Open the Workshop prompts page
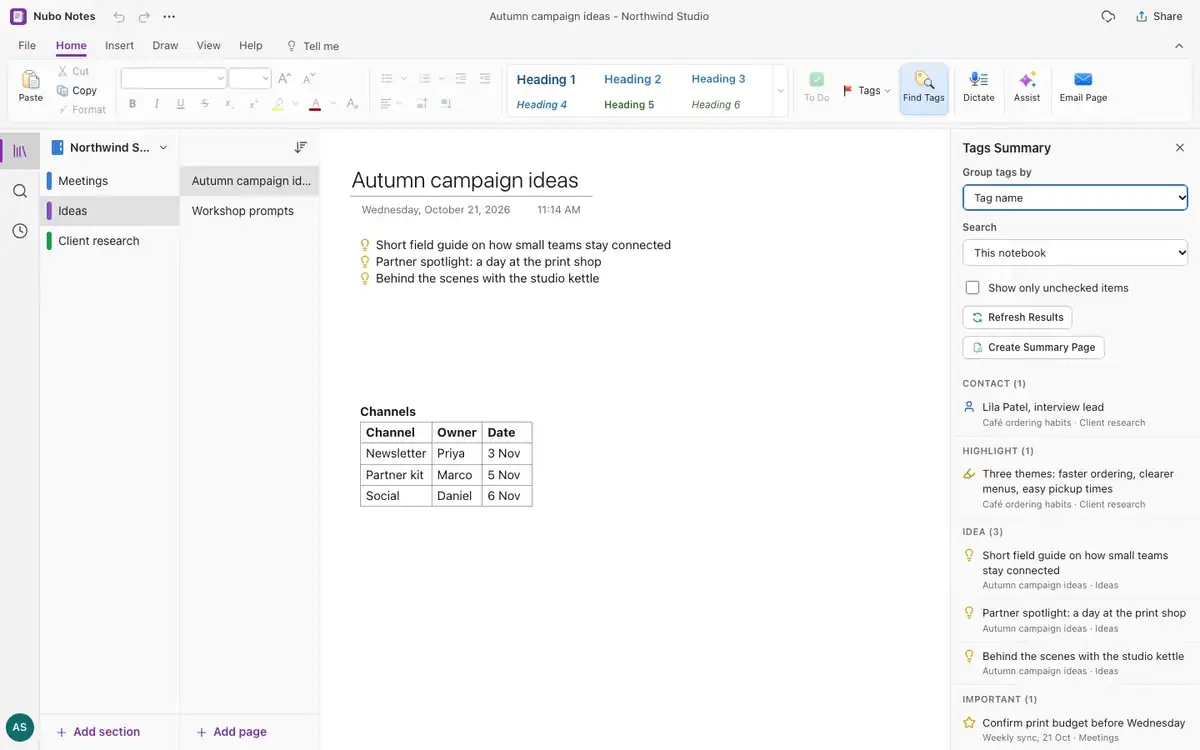 tap(250, 211)
